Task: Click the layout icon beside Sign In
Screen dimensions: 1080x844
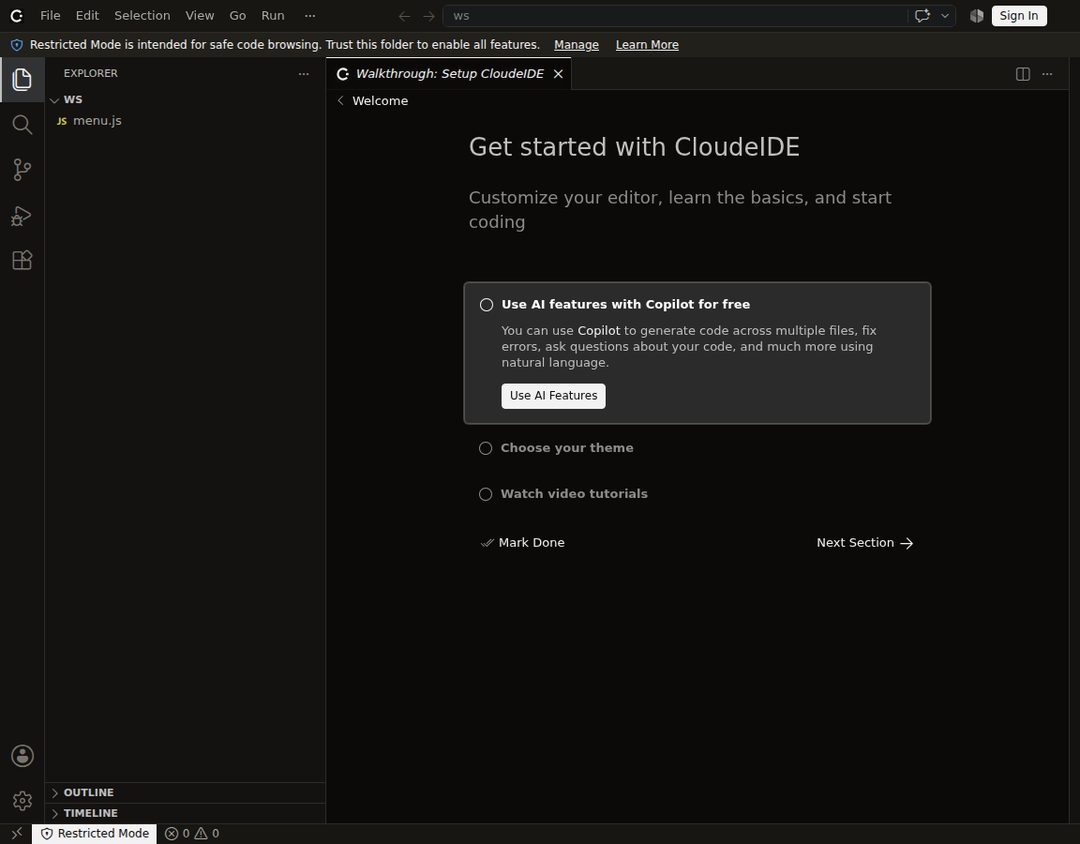Action: [976, 16]
